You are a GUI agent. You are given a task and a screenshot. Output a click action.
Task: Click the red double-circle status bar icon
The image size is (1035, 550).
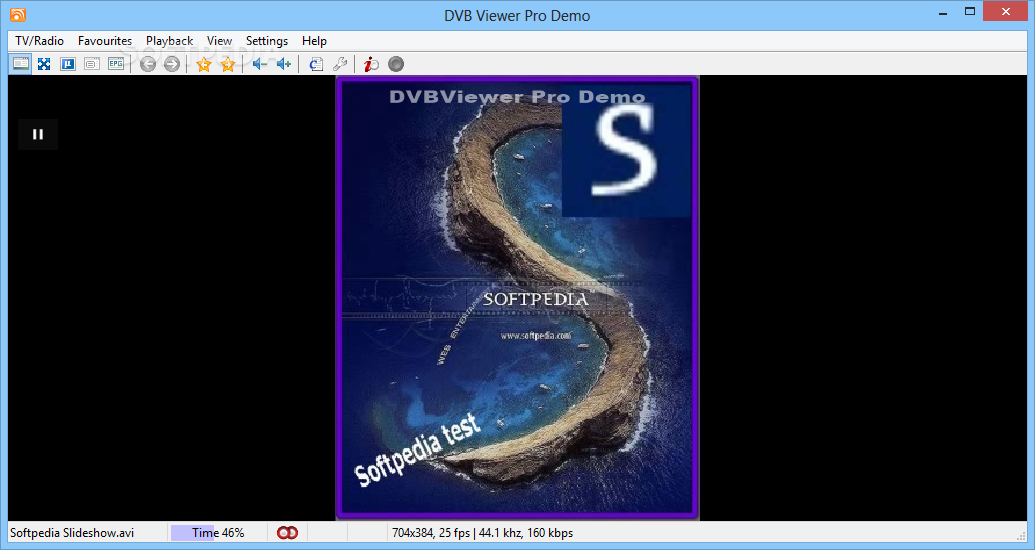287,533
